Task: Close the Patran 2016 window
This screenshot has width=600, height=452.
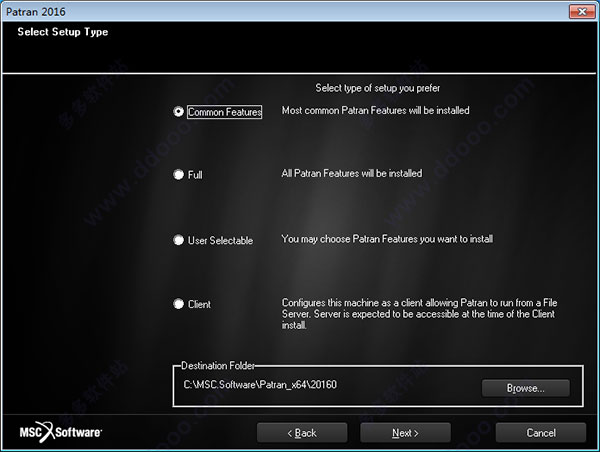Action: [582, 11]
